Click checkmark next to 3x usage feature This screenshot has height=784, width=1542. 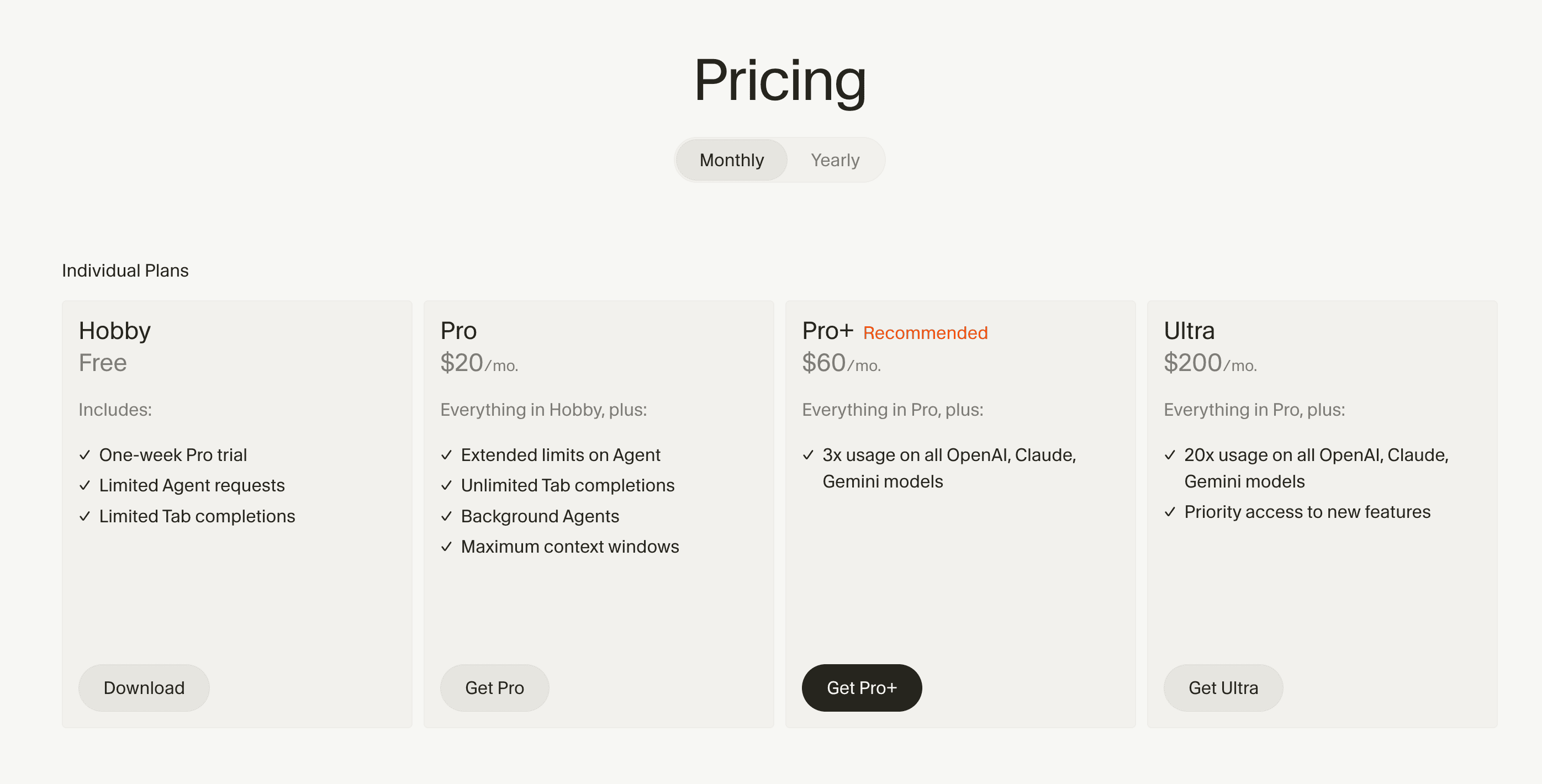pyautogui.click(x=808, y=455)
